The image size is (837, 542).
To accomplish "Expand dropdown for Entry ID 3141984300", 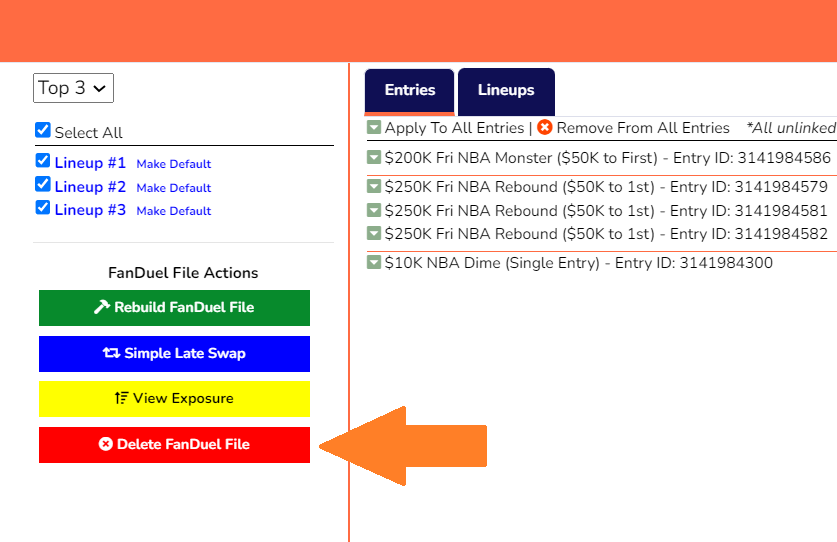I will [374, 262].
